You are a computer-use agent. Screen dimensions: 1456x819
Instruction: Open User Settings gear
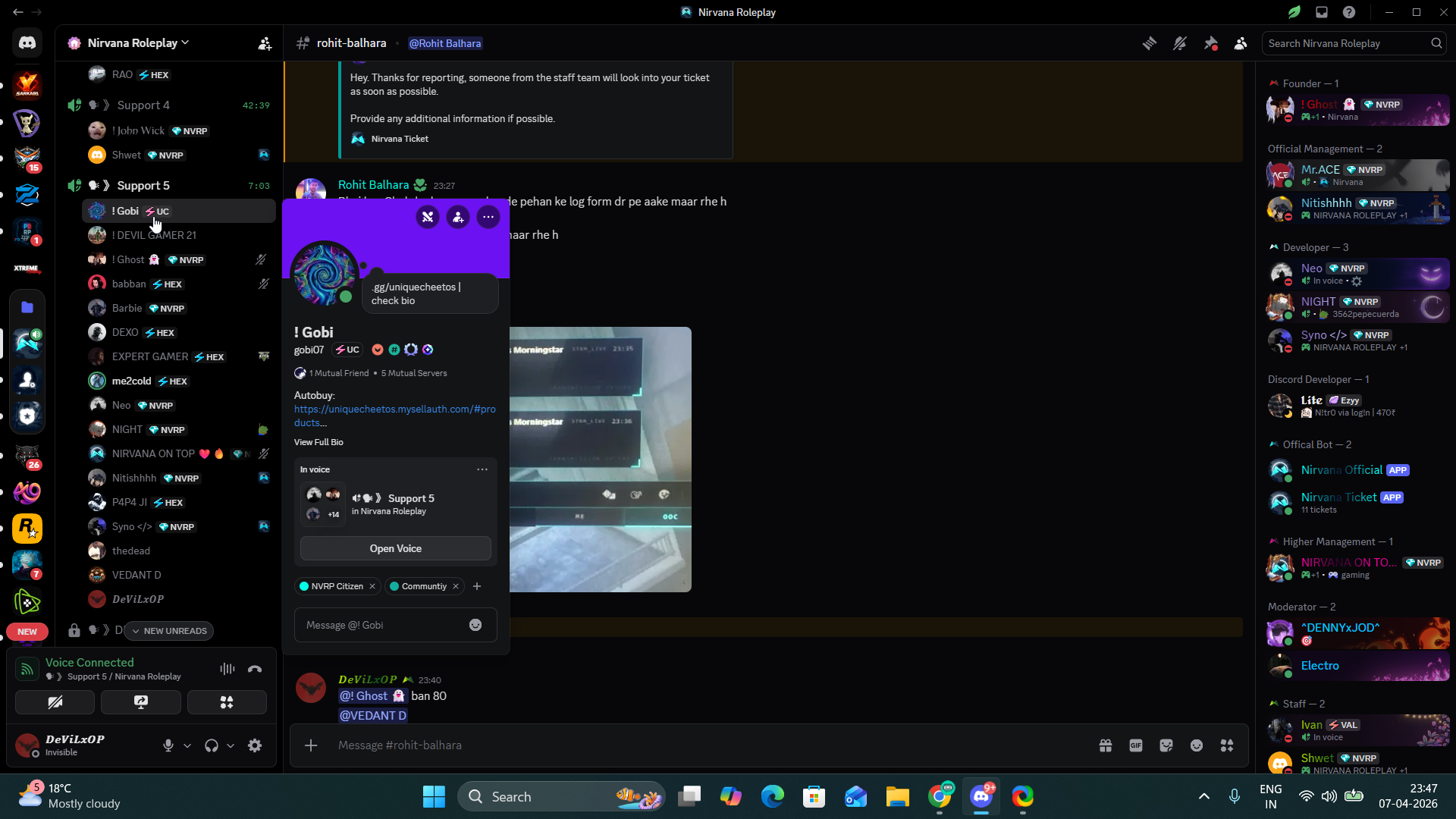(255, 745)
